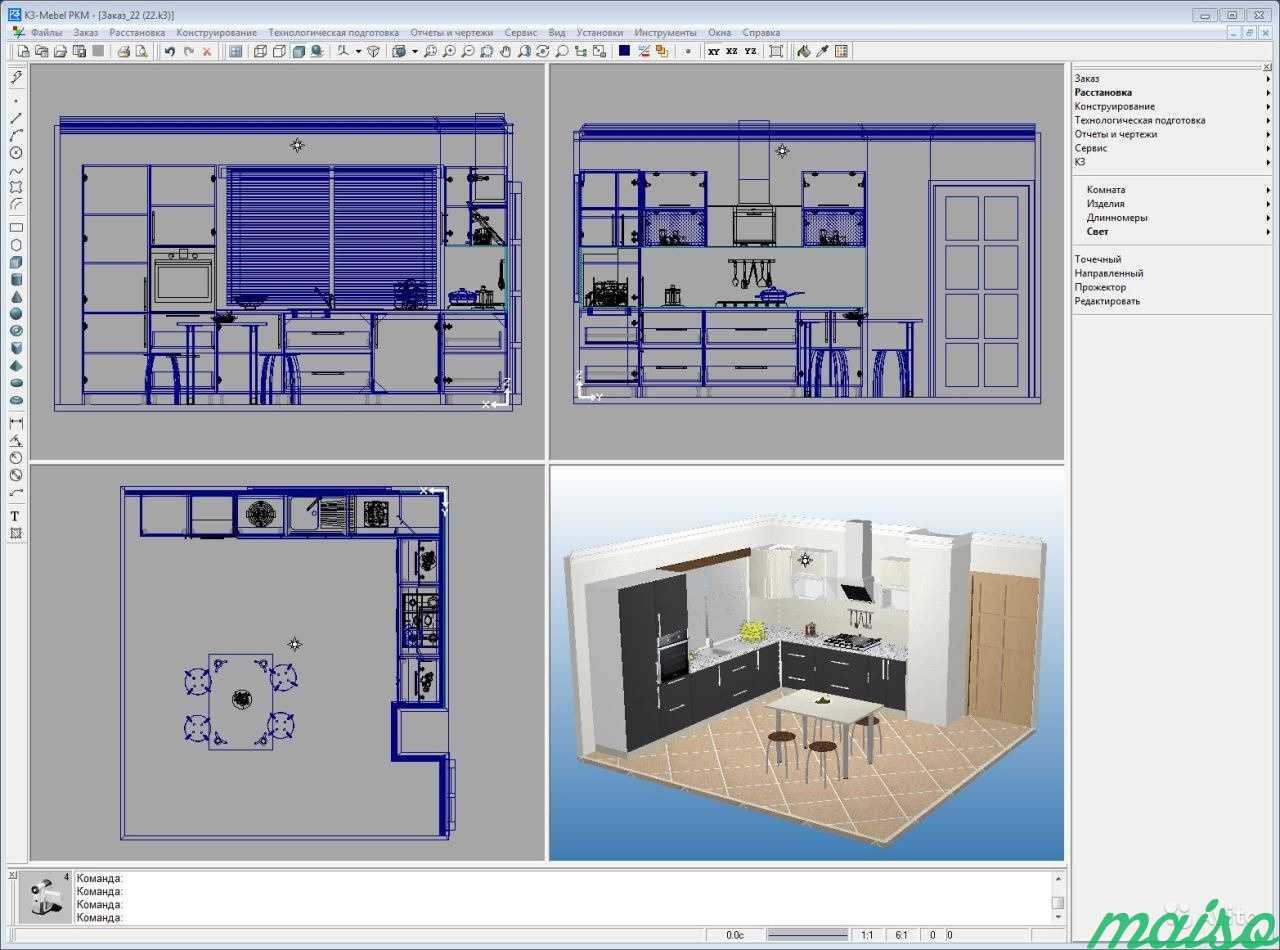This screenshot has height=950, width=1280.
Task: Redo the undone action
Action: 188,51
